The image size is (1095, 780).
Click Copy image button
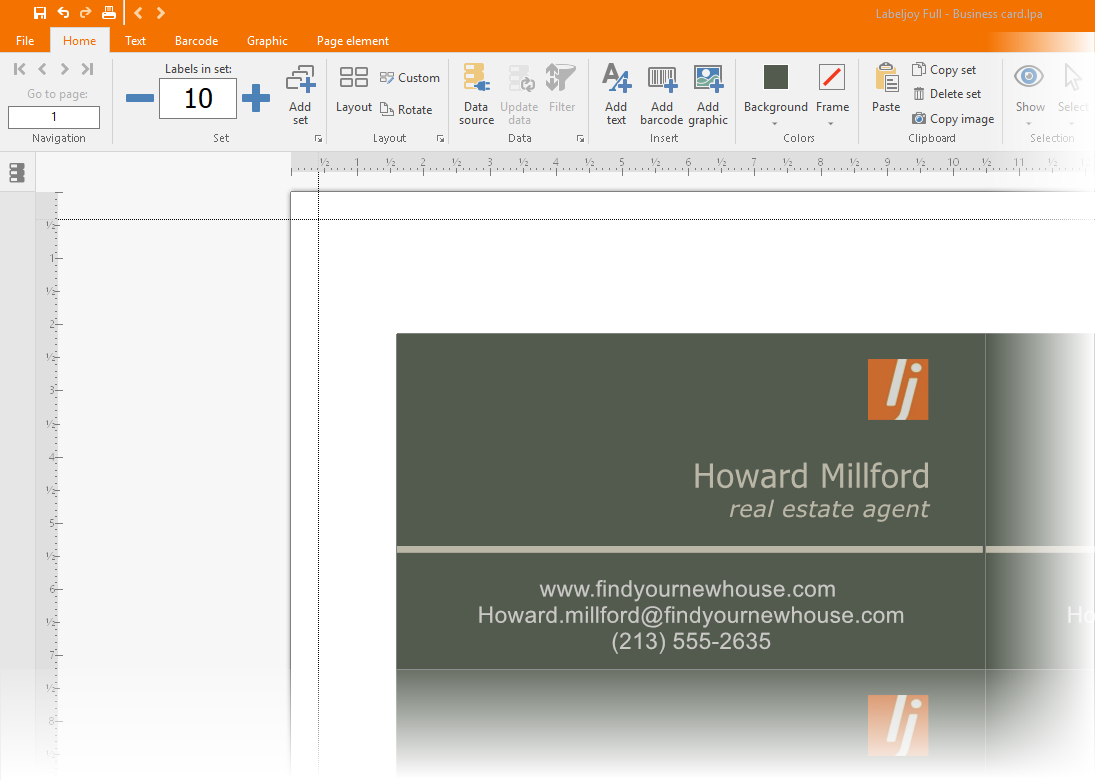(953, 119)
